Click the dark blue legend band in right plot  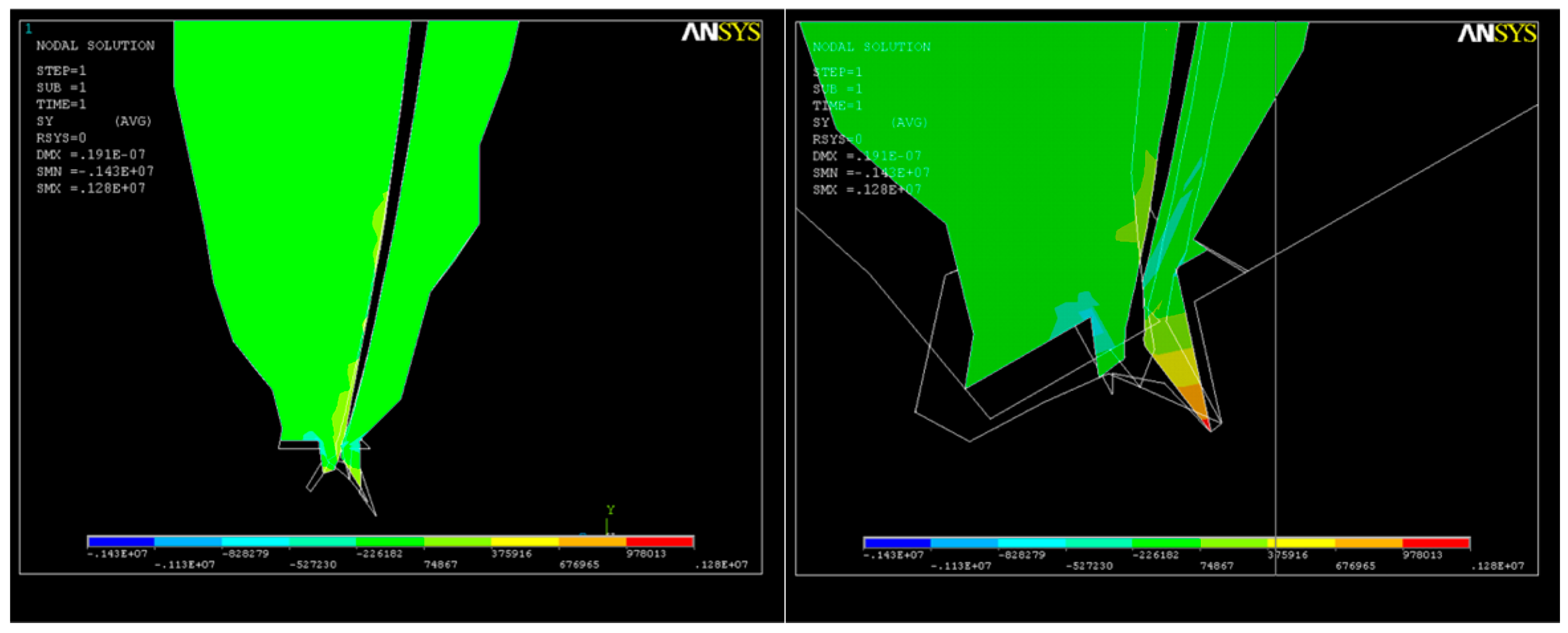click(x=897, y=543)
